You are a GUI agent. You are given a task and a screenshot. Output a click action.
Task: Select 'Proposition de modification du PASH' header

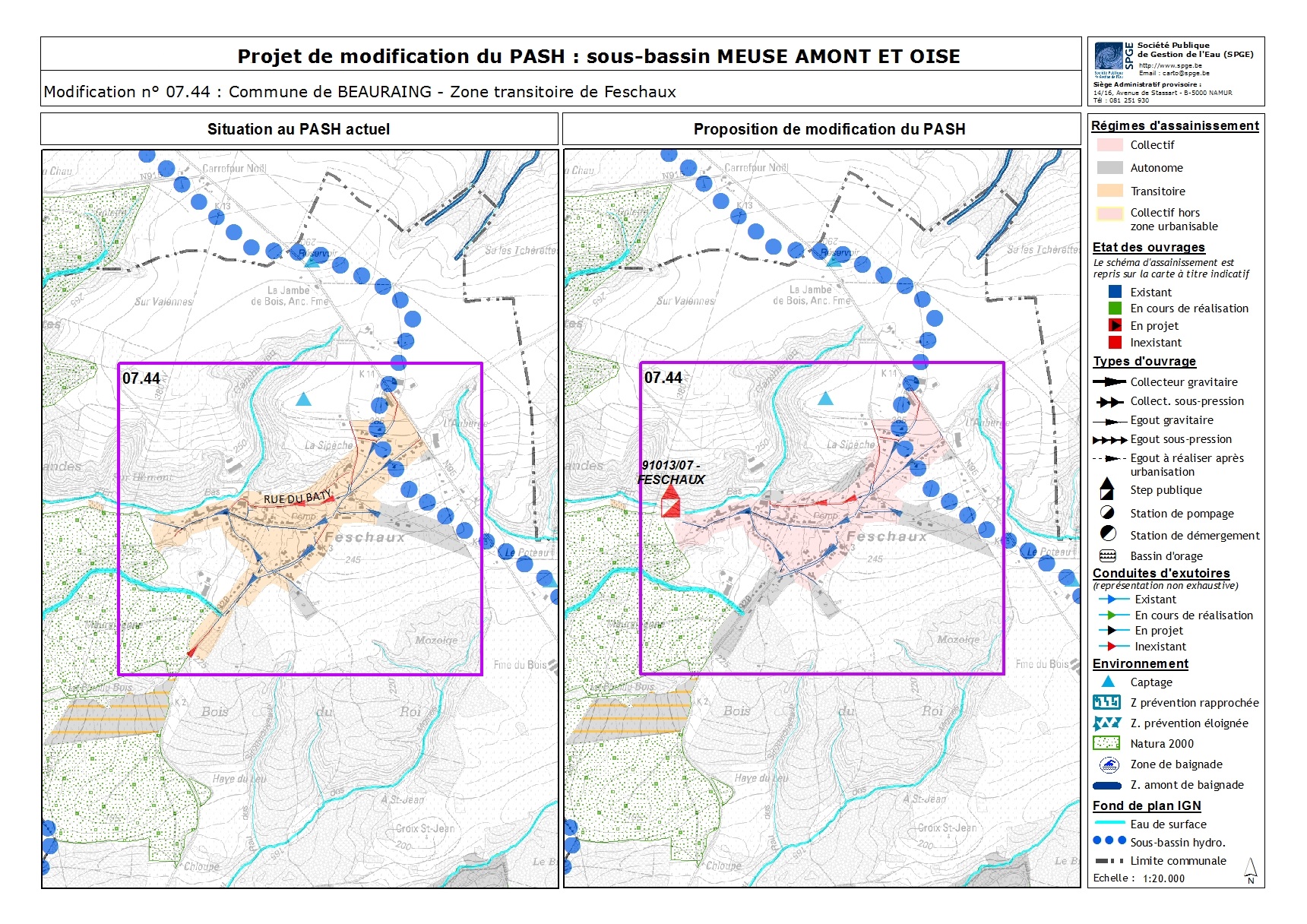coord(829,129)
